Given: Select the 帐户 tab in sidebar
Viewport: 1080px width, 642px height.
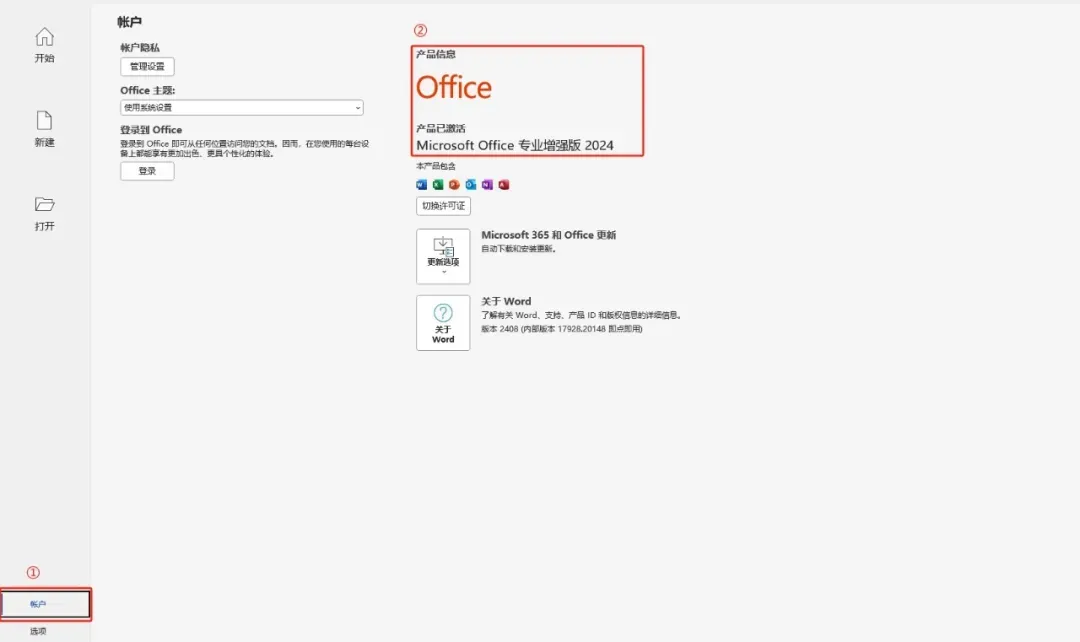Looking at the screenshot, I should coord(45,604).
